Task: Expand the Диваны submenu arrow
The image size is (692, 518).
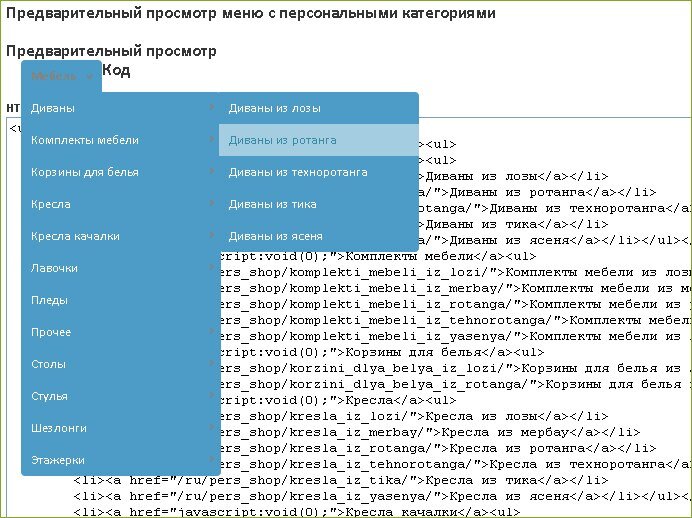Action: (211, 108)
